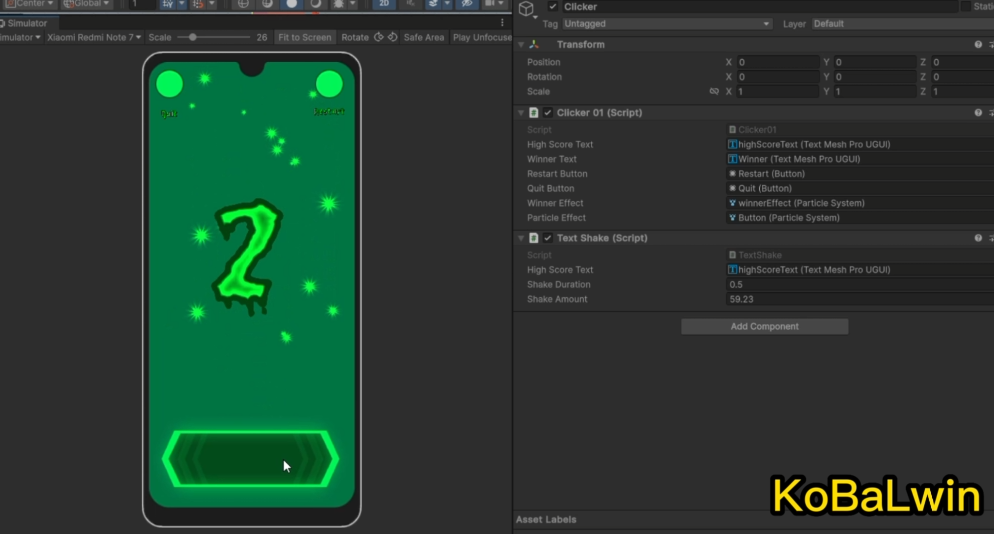Select Winner Text object field
The width and height of the screenshot is (994, 534).
point(860,159)
